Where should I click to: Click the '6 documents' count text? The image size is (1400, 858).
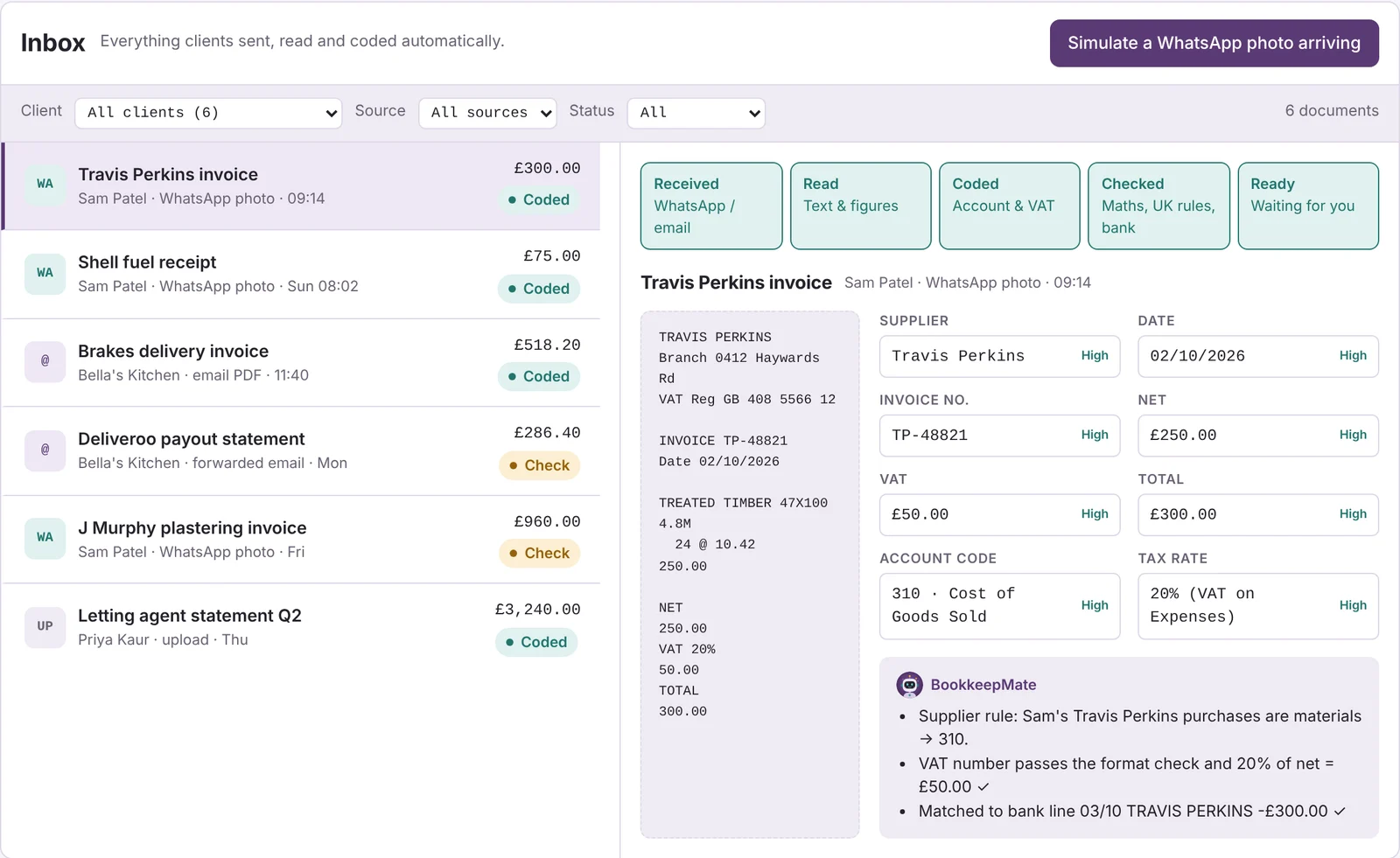(1332, 111)
